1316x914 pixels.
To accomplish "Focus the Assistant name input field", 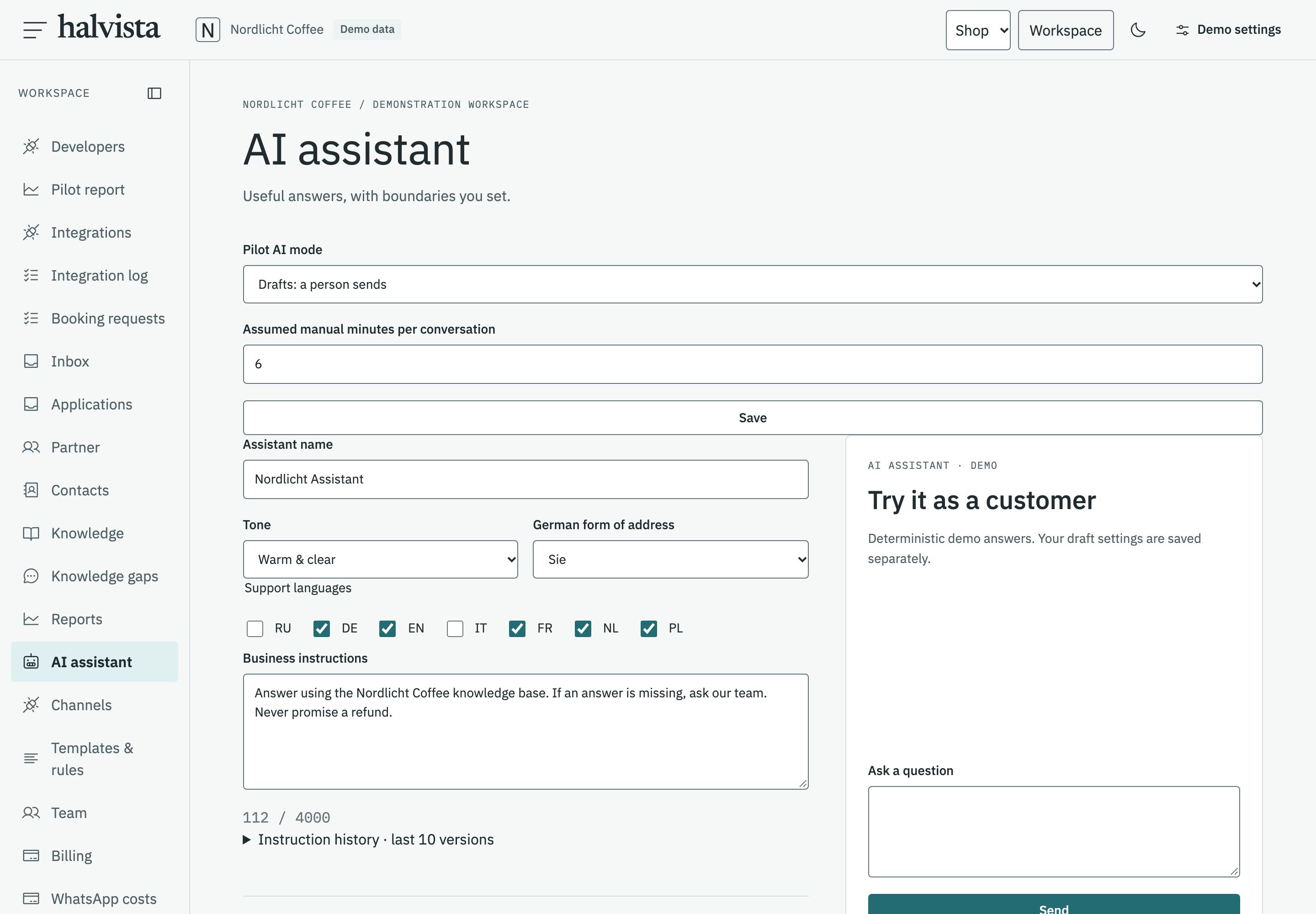I will point(525,479).
